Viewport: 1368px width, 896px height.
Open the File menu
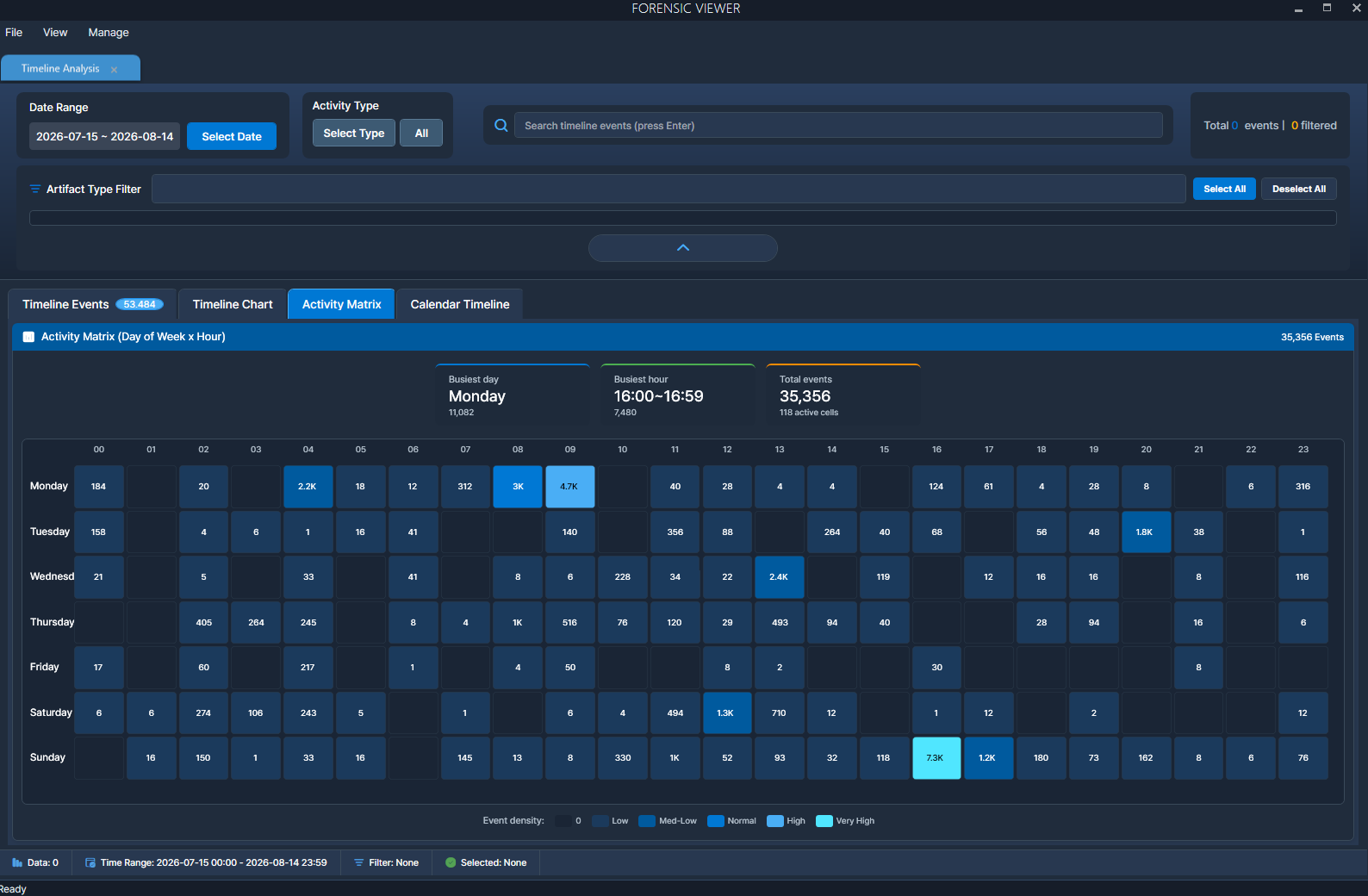tap(14, 33)
